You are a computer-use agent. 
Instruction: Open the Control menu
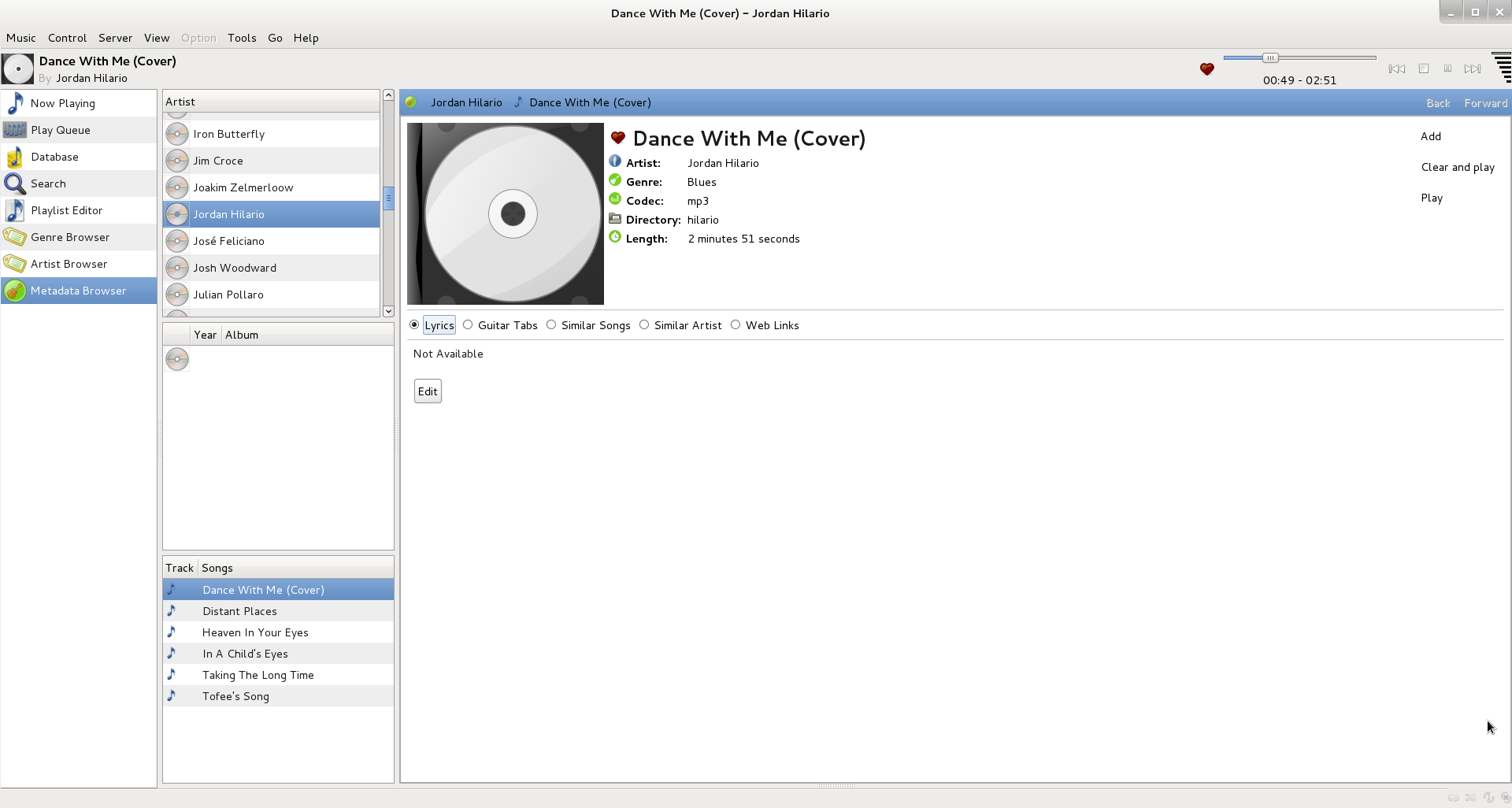tap(66, 38)
